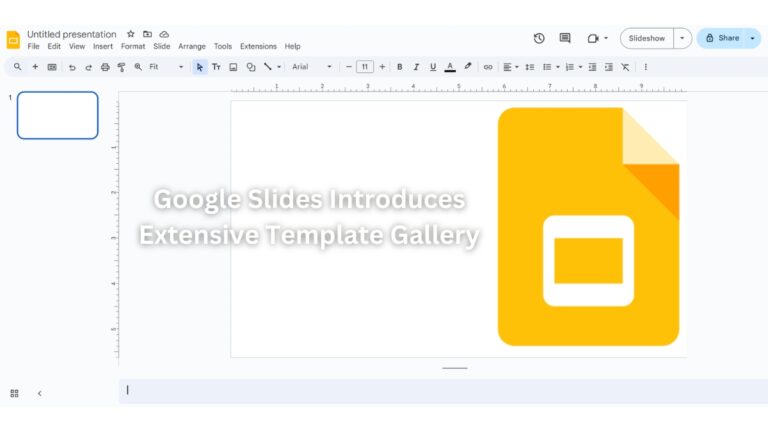Screen dimensions: 768x432
Task: Decrease font size with minus
Action: point(349,67)
